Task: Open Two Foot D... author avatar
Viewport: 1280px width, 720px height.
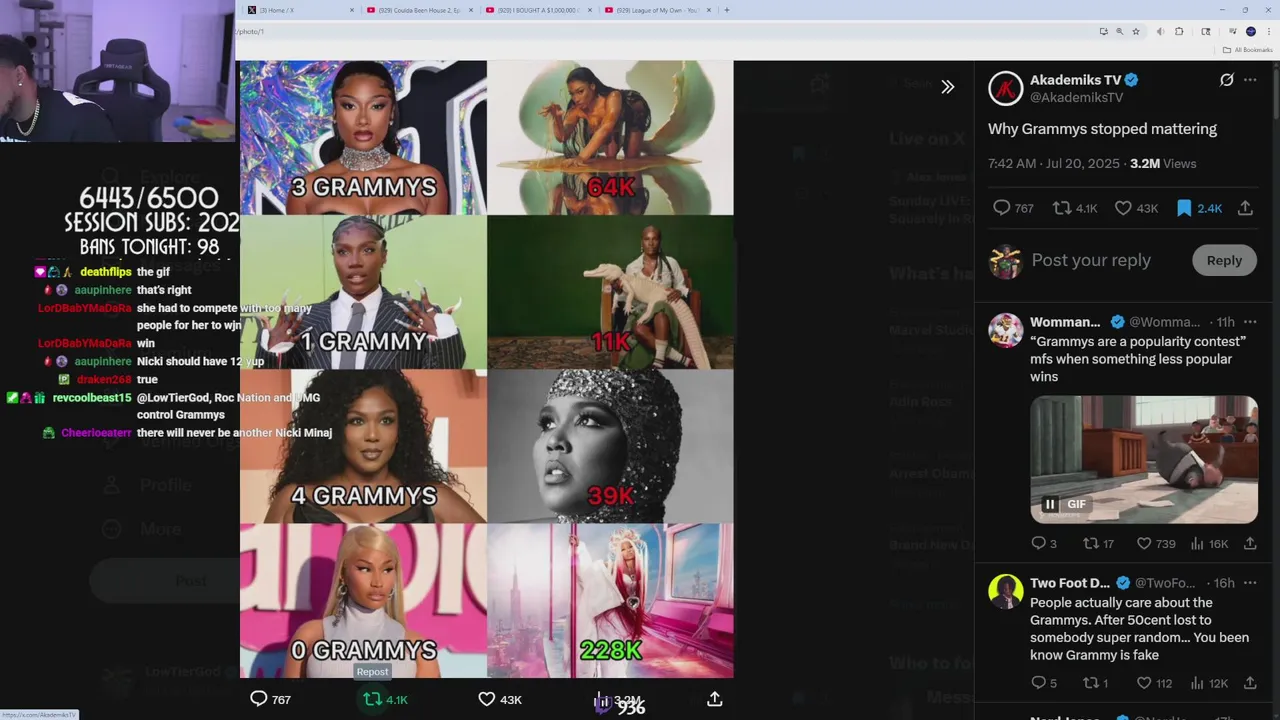Action: pos(1005,590)
